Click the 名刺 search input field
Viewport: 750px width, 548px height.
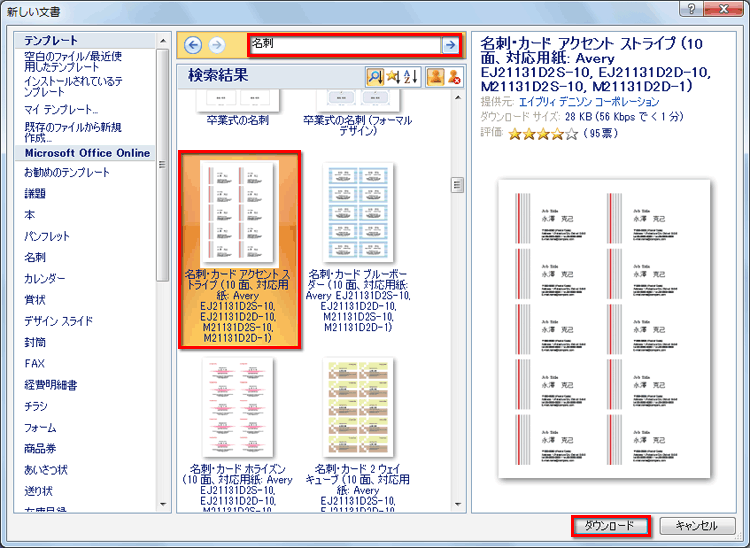[346, 44]
